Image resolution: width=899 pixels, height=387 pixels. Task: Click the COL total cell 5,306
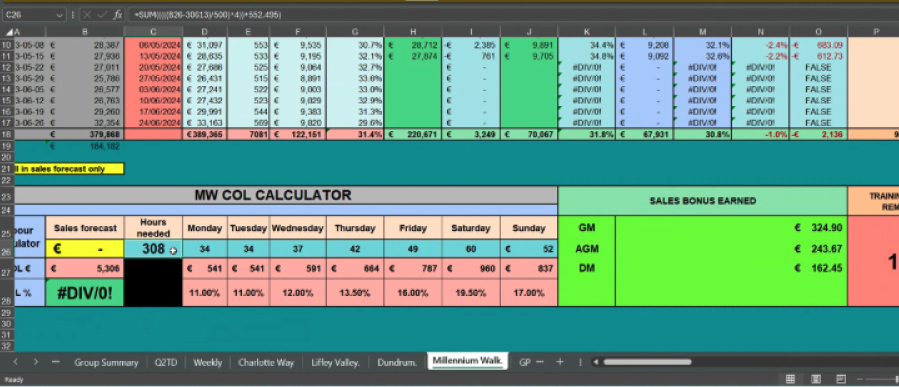pos(85,268)
